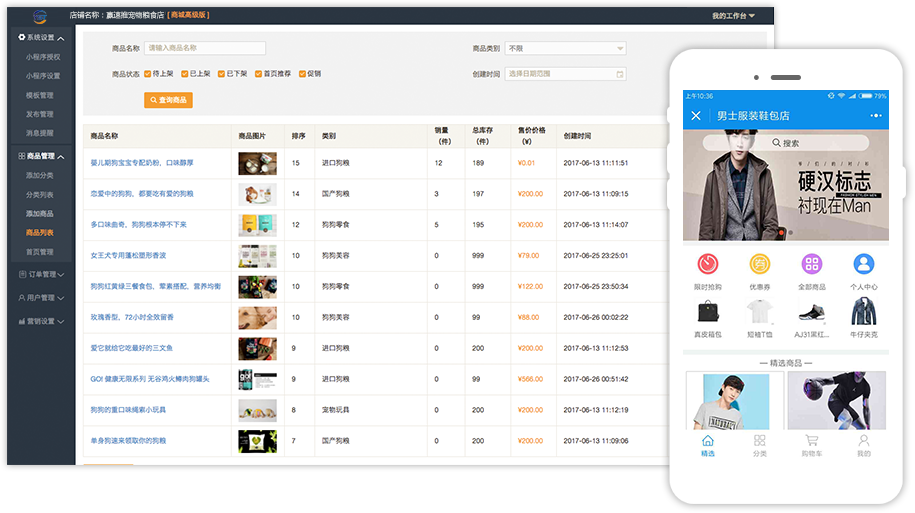Click the gear icon beside 系统设置
Screen dimensions: 915x513
(22, 37)
